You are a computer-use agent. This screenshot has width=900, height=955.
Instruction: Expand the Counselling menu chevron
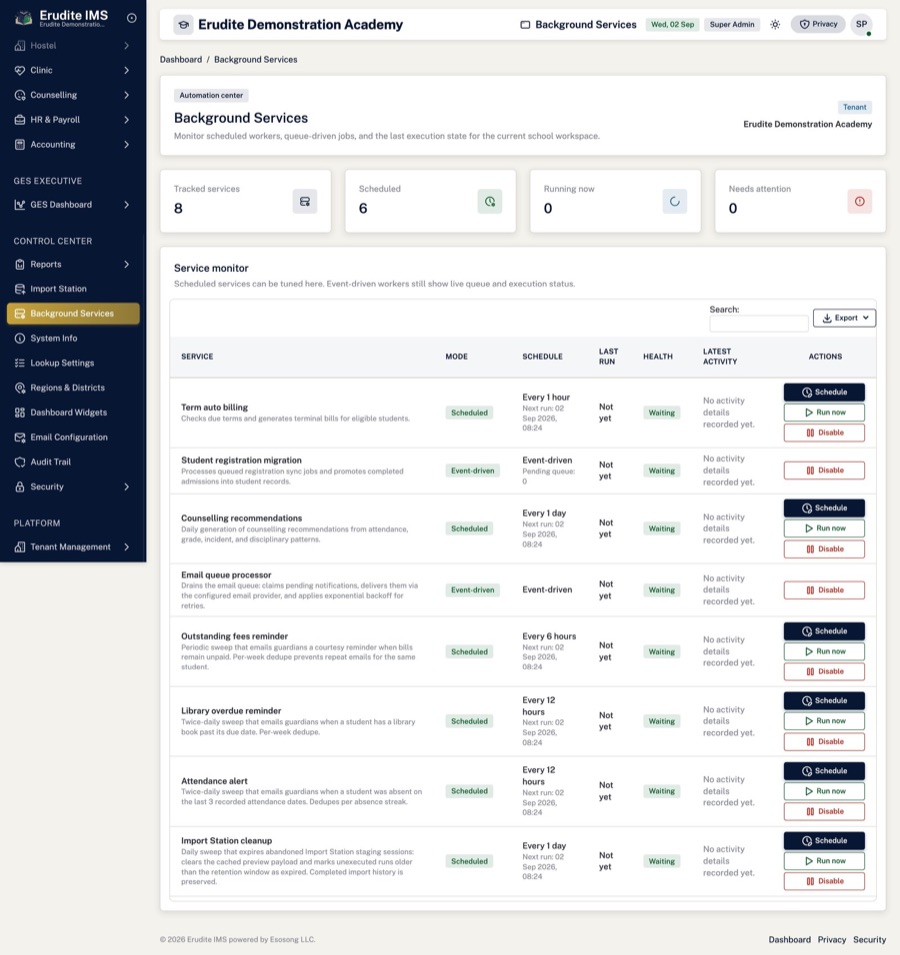point(126,95)
